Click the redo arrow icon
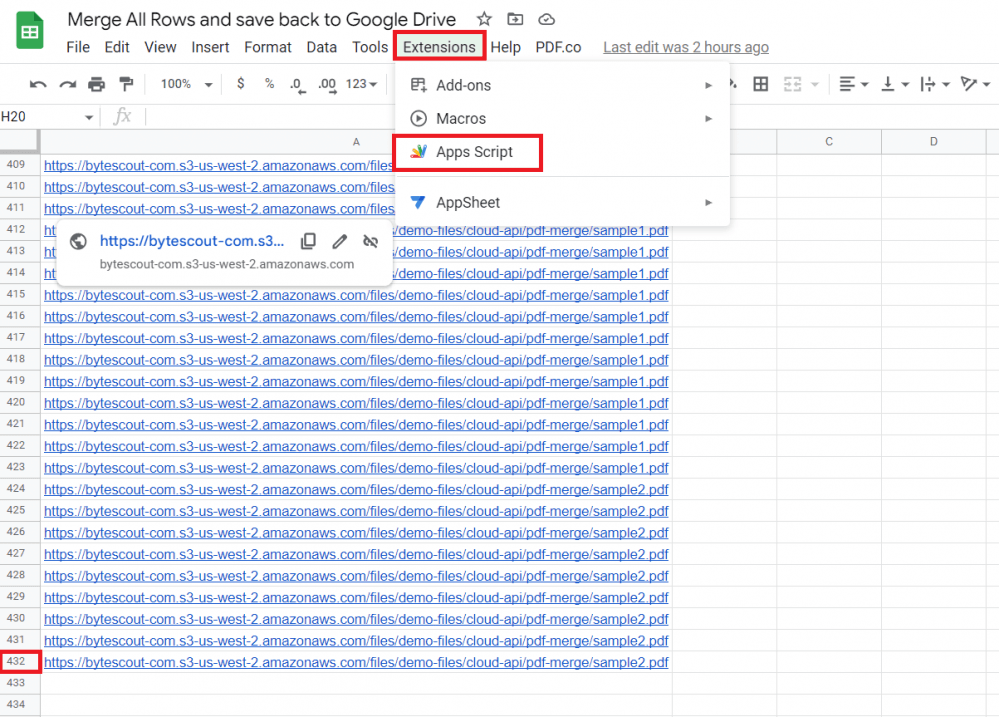Viewport: 999px width, 717px height. click(67, 84)
